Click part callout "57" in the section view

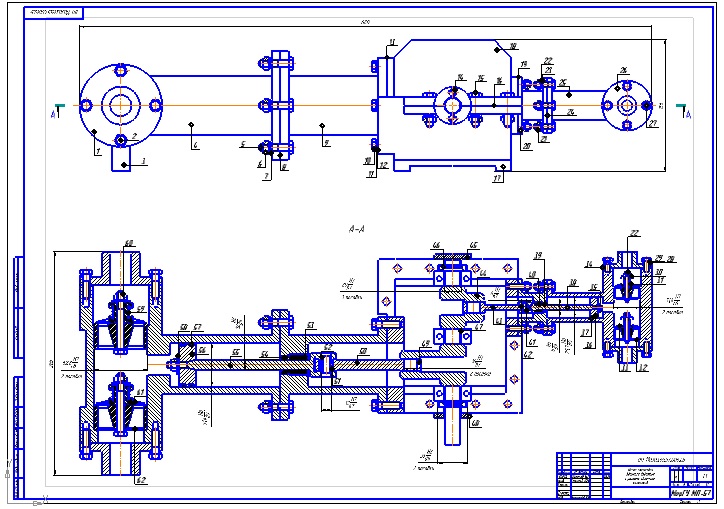point(197,327)
